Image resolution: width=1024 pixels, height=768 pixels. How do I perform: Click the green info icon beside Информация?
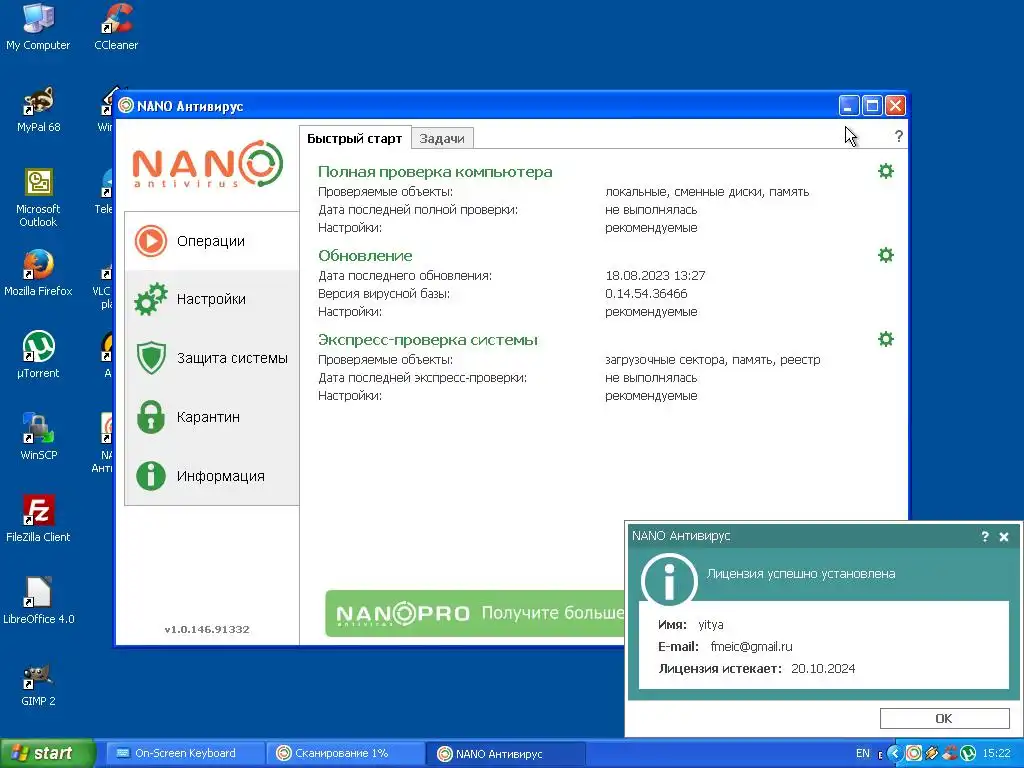[151, 475]
